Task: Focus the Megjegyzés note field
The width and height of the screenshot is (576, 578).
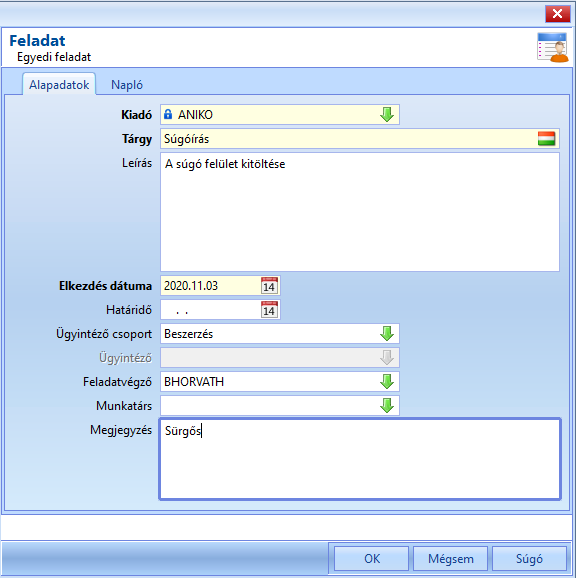Action: (360, 459)
